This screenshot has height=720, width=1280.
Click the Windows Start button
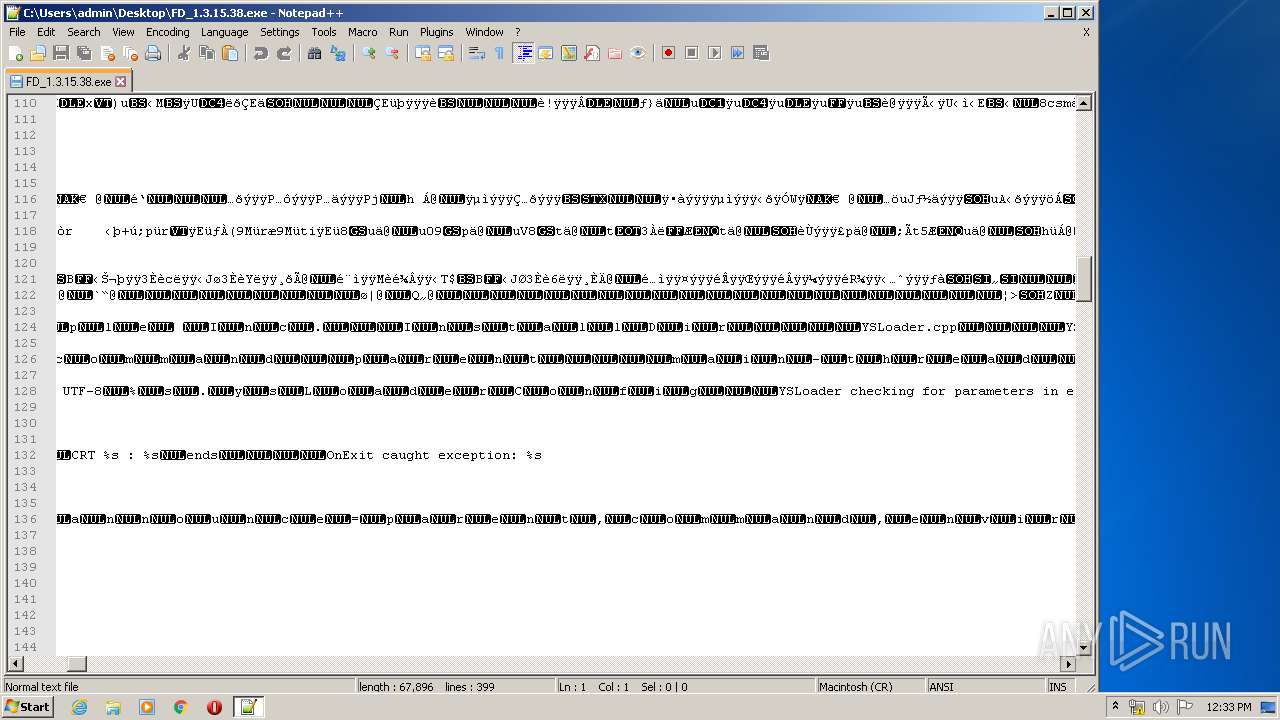pyautogui.click(x=28, y=707)
